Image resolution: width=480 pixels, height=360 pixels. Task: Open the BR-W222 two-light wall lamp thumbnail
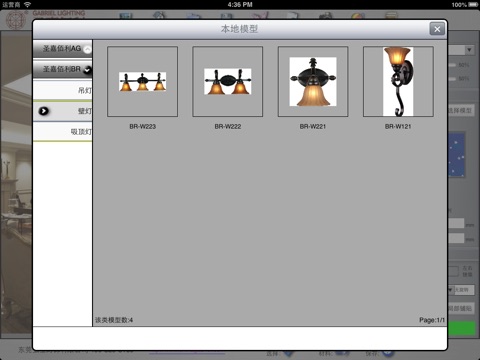pyautogui.click(x=228, y=82)
